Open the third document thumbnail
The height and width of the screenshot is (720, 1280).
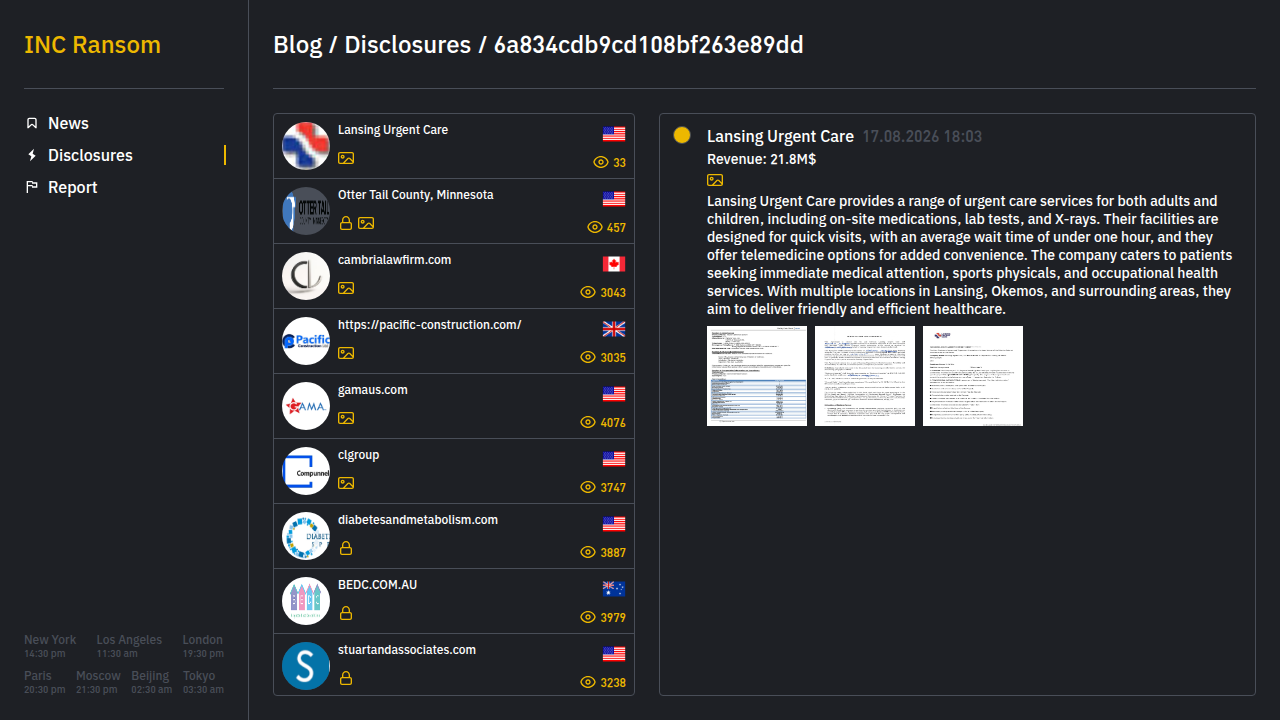(x=973, y=376)
